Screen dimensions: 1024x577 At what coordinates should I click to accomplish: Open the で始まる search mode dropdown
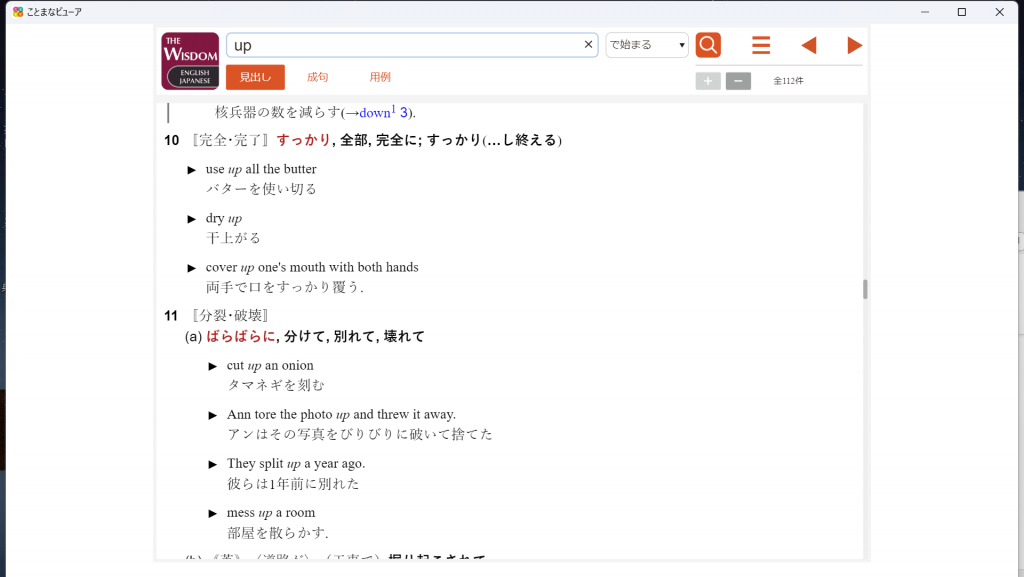point(647,45)
